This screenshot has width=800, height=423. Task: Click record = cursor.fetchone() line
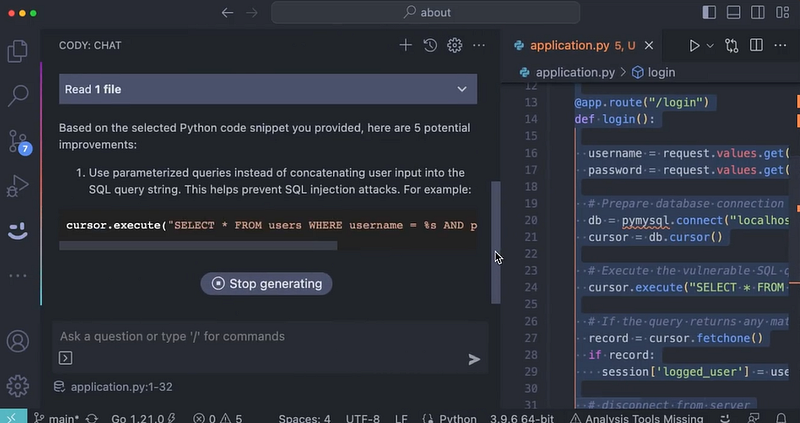[x=676, y=338]
